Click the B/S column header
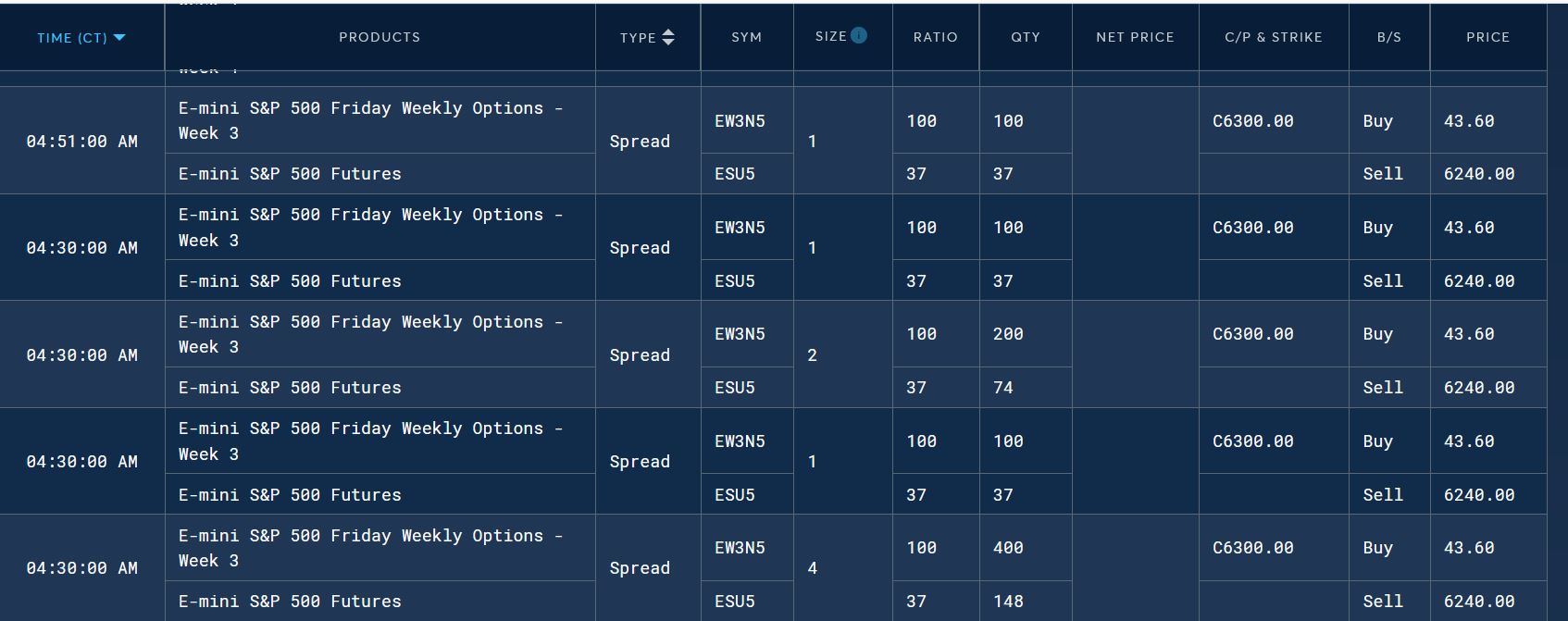Viewport: 1568px width, 621px height. pos(1389,37)
